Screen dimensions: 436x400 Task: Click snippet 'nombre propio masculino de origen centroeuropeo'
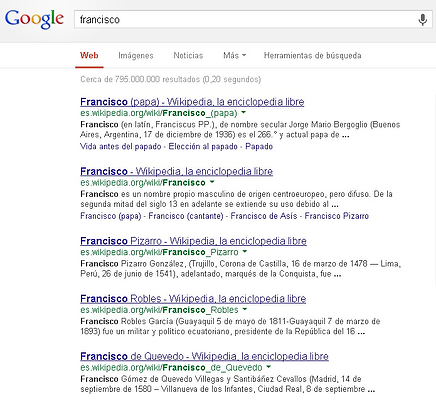click(x=236, y=199)
